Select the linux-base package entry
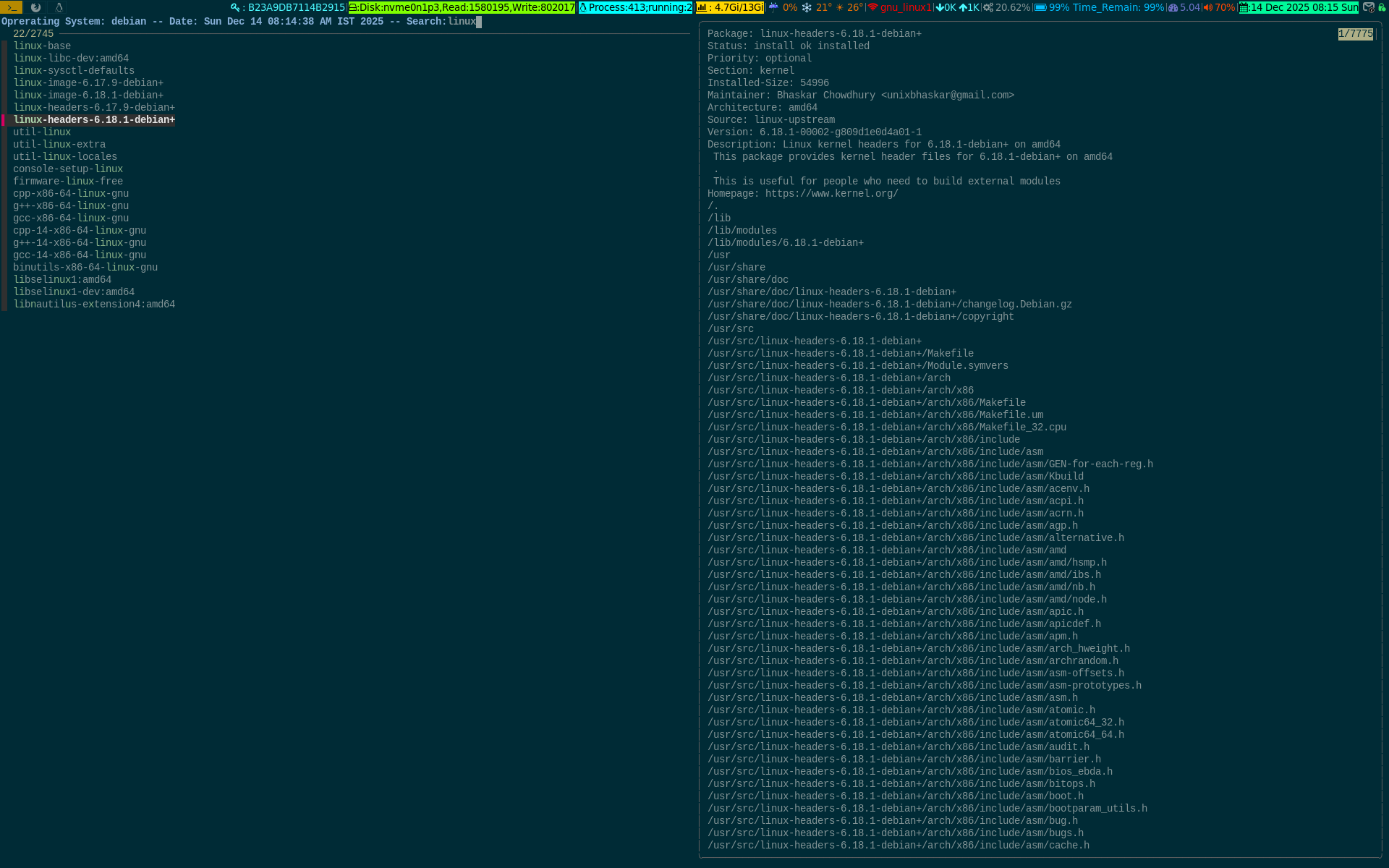Image resolution: width=1389 pixels, height=868 pixels. [x=42, y=46]
